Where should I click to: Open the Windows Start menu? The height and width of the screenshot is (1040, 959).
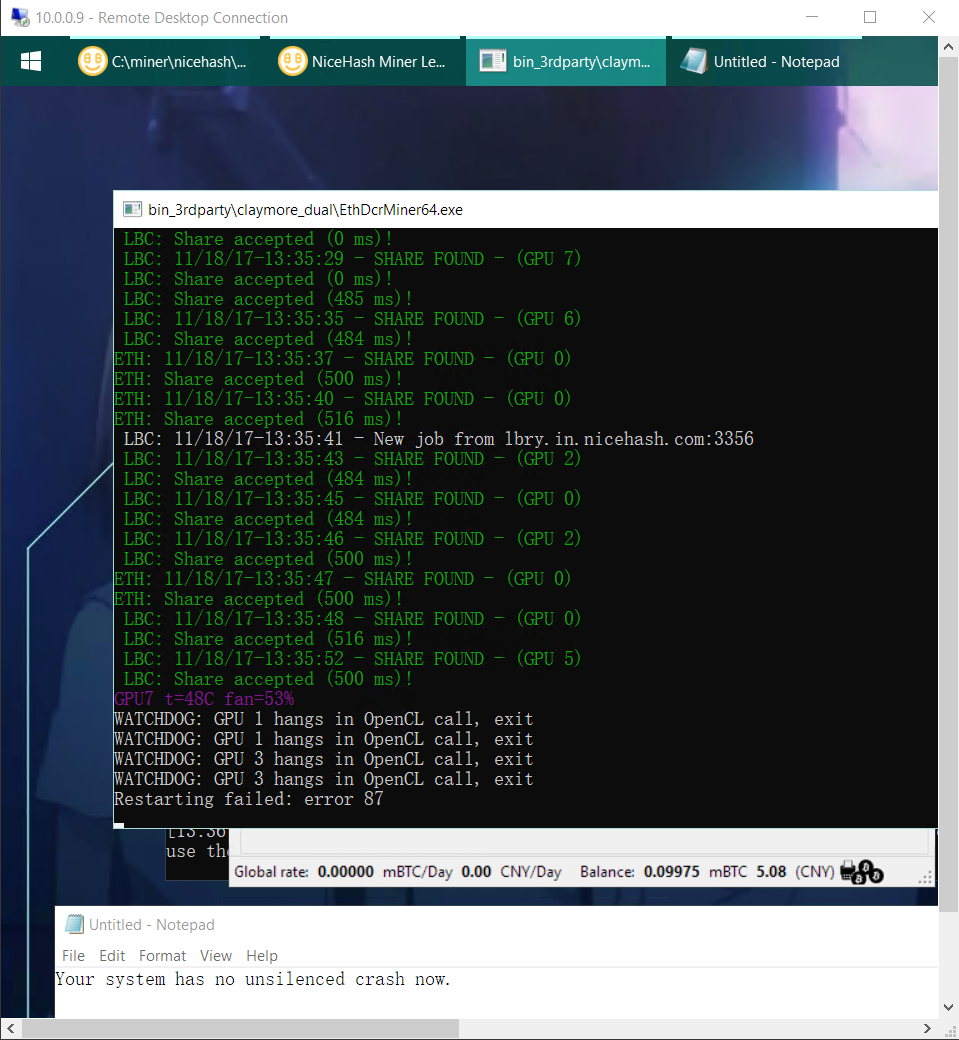point(31,61)
